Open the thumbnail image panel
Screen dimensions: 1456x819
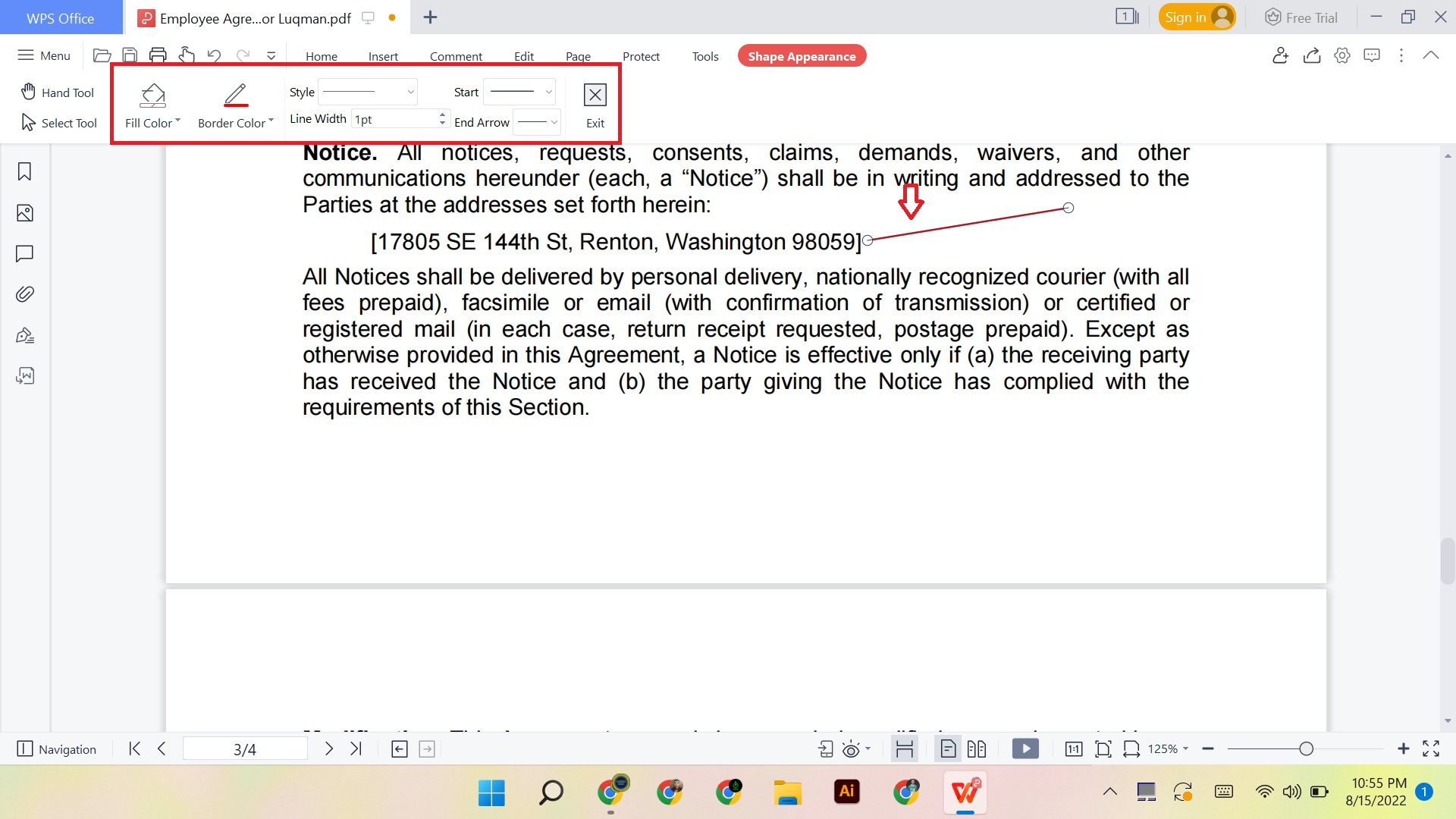click(x=24, y=213)
